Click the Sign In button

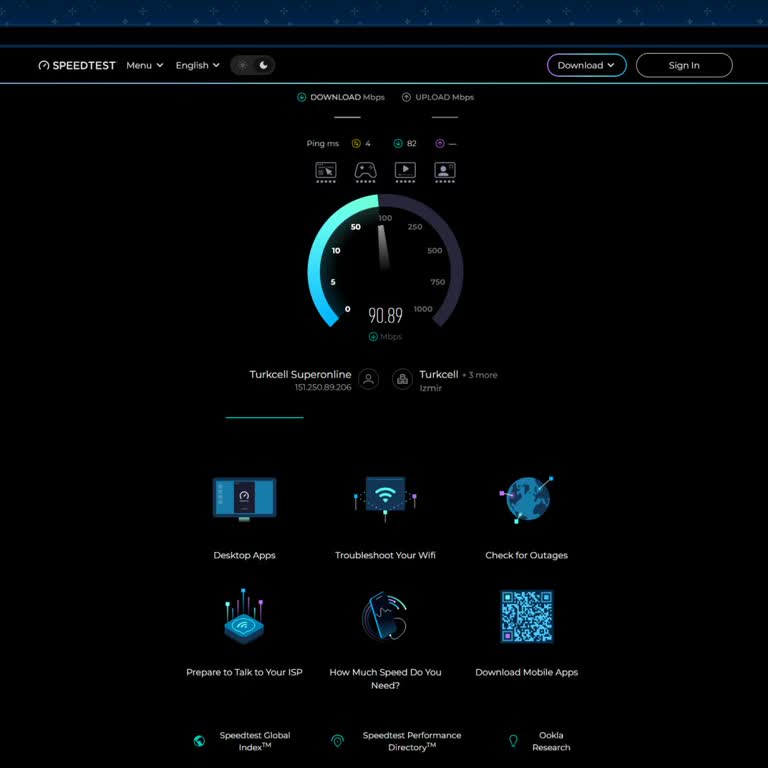click(x=684, y=65)
